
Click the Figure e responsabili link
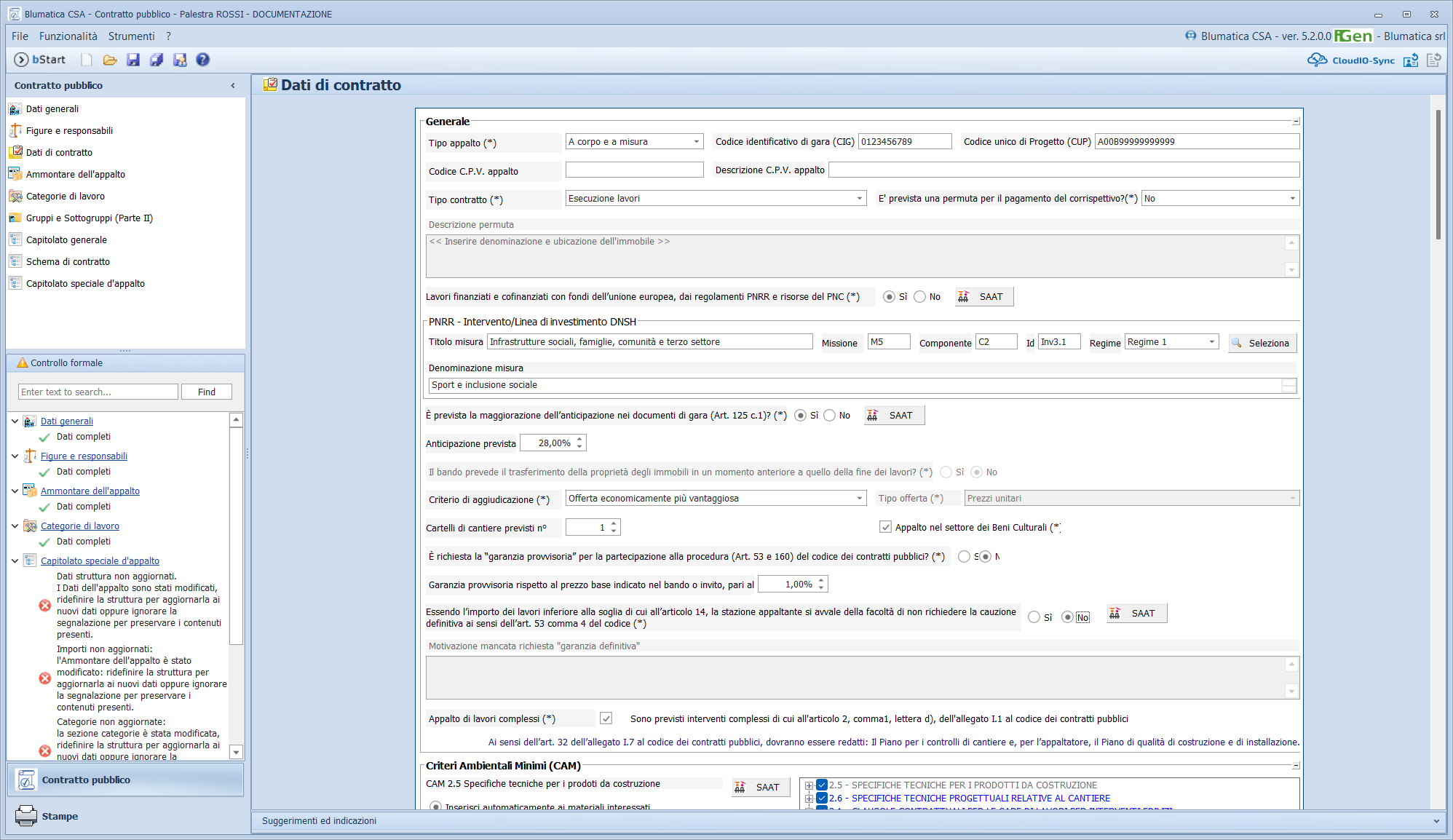click(x=84, y=456)
